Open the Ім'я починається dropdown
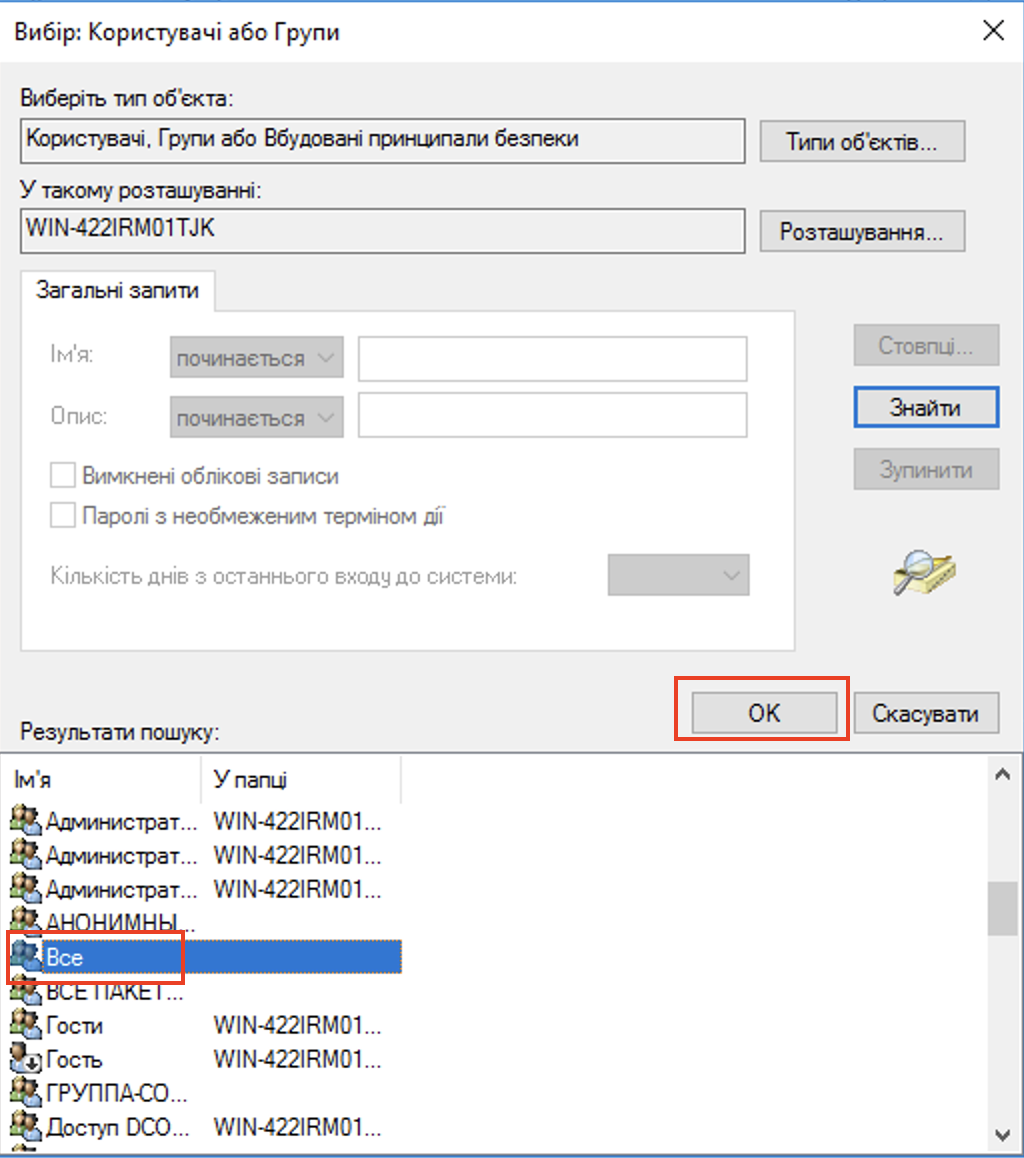1024x1158 pixels. (256, 359)
